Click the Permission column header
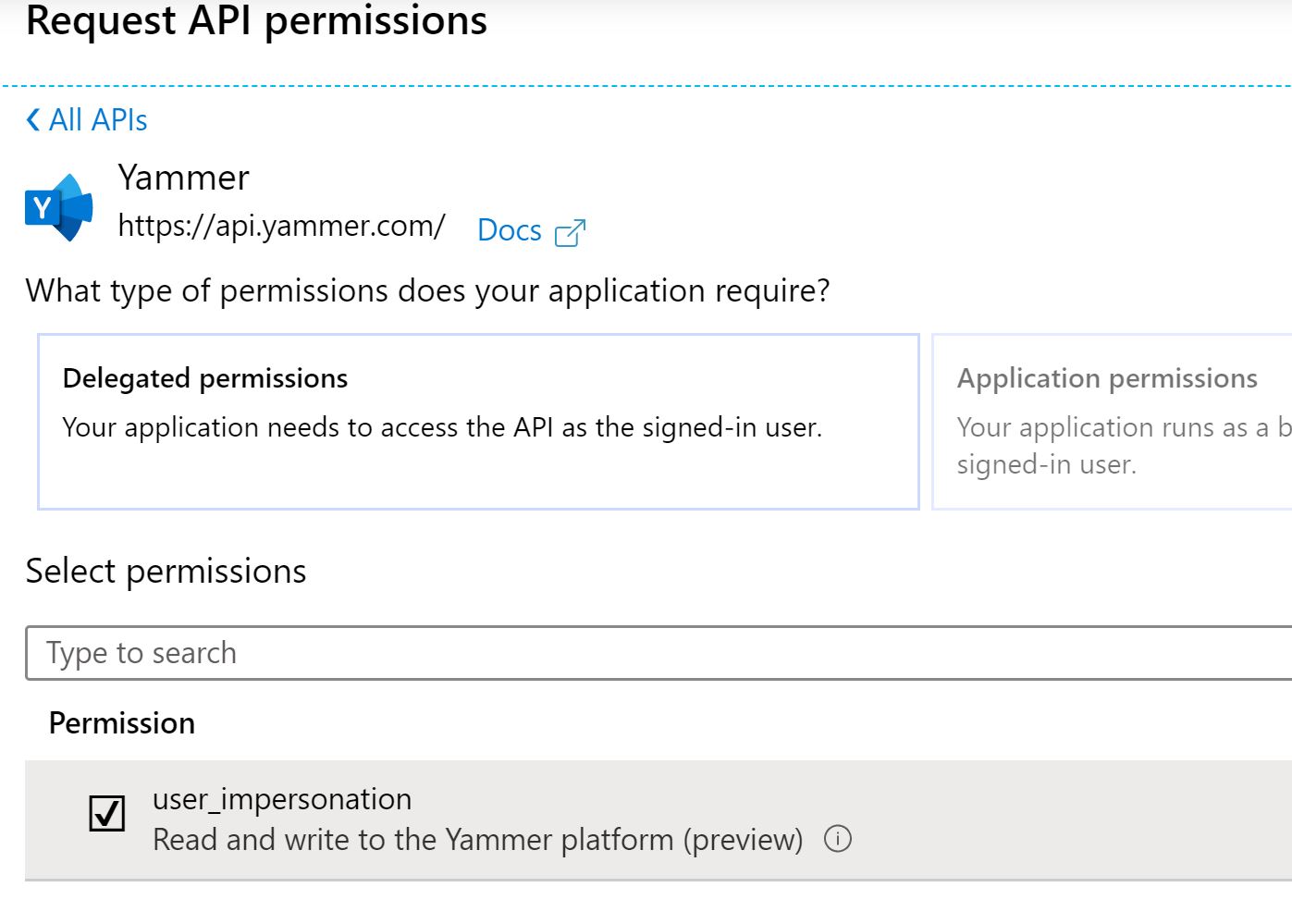Image resolution: width=1292 pixels, height=924 pixels. click(121, 723)
